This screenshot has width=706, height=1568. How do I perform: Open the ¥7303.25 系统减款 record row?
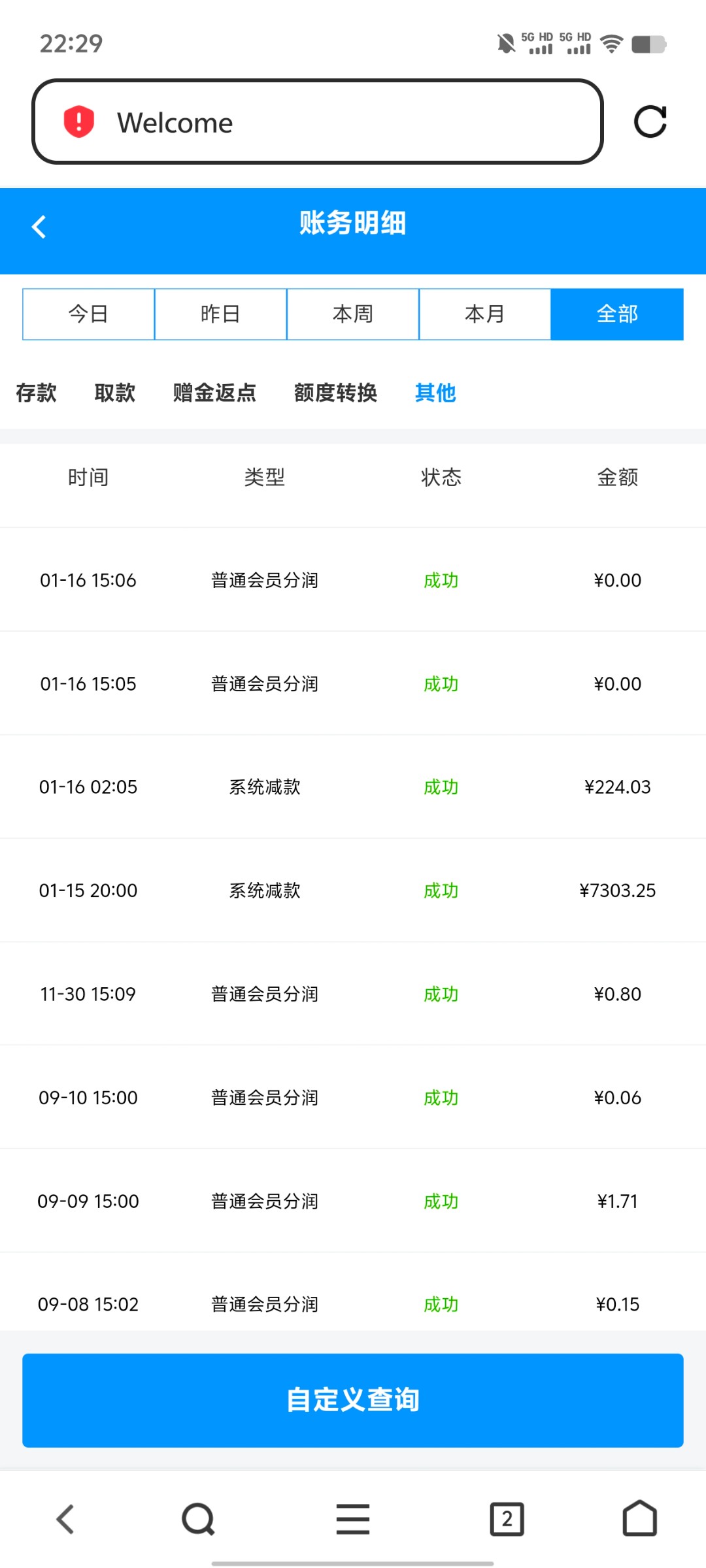pos(353,890)
